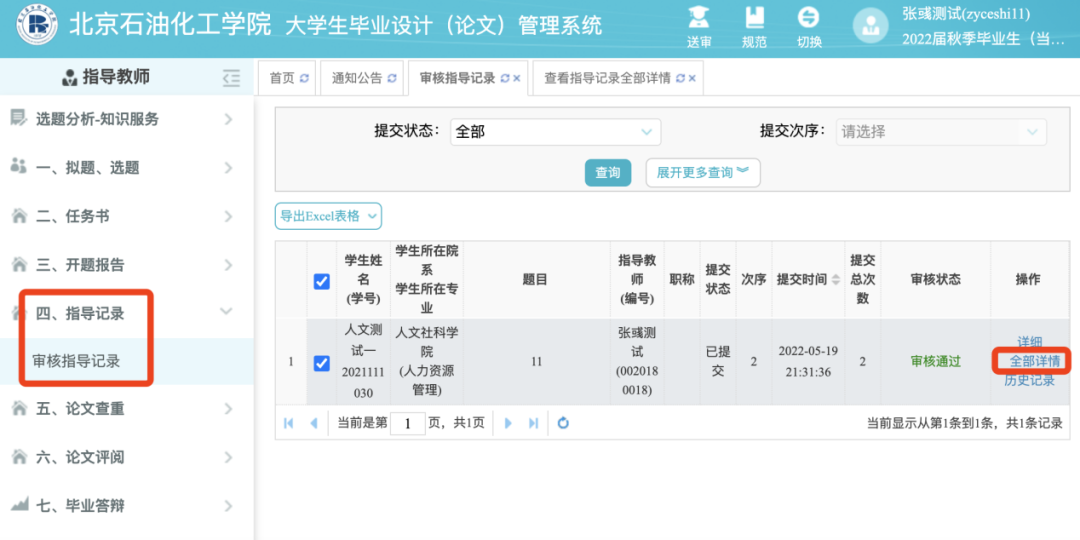
Task: Open the 导出Excel表格 dropdown
Action: [x=328, y=216]
